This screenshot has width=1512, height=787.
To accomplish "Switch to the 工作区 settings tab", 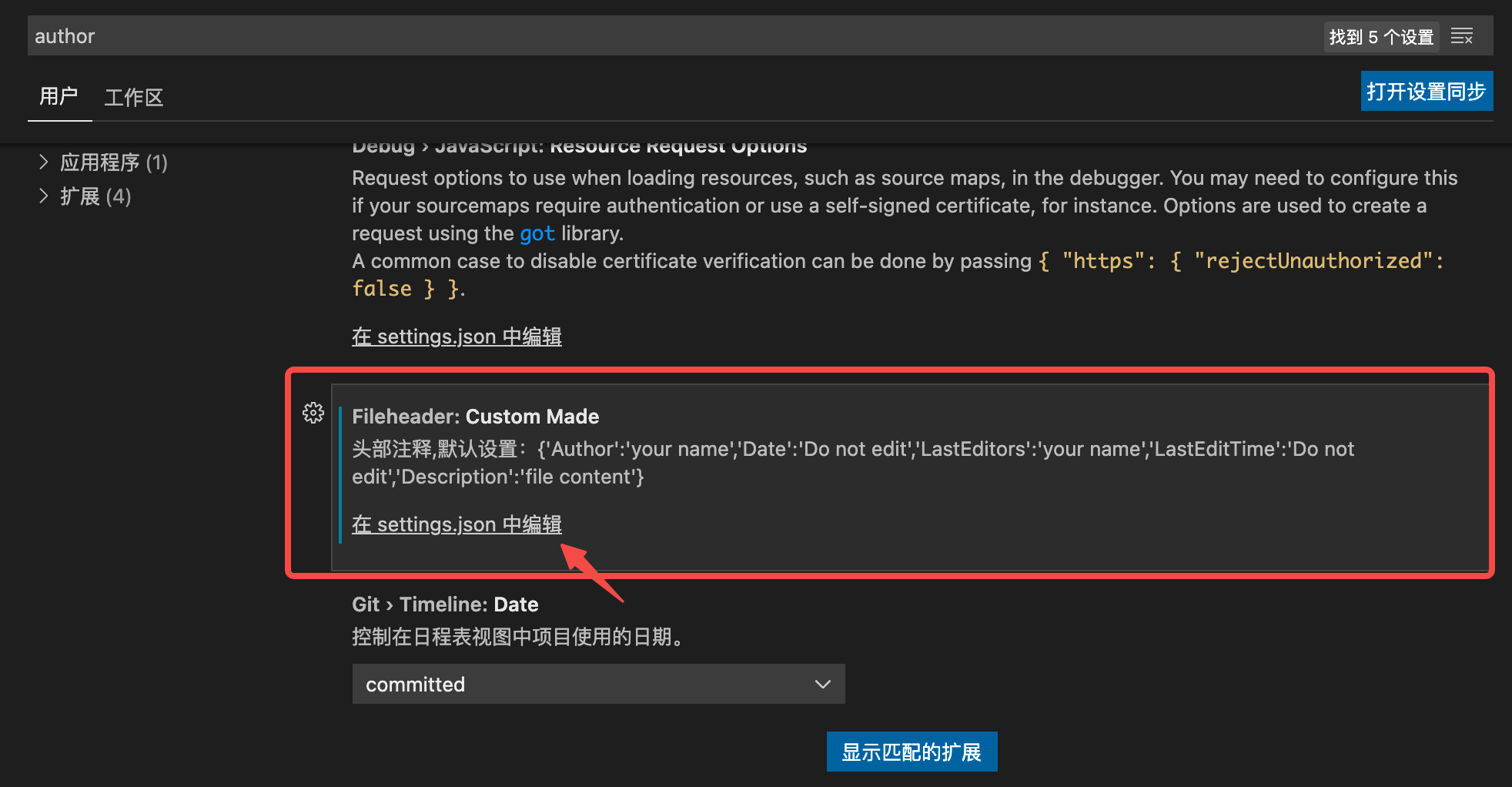I will pyautogui.click(x=133, y=97).
